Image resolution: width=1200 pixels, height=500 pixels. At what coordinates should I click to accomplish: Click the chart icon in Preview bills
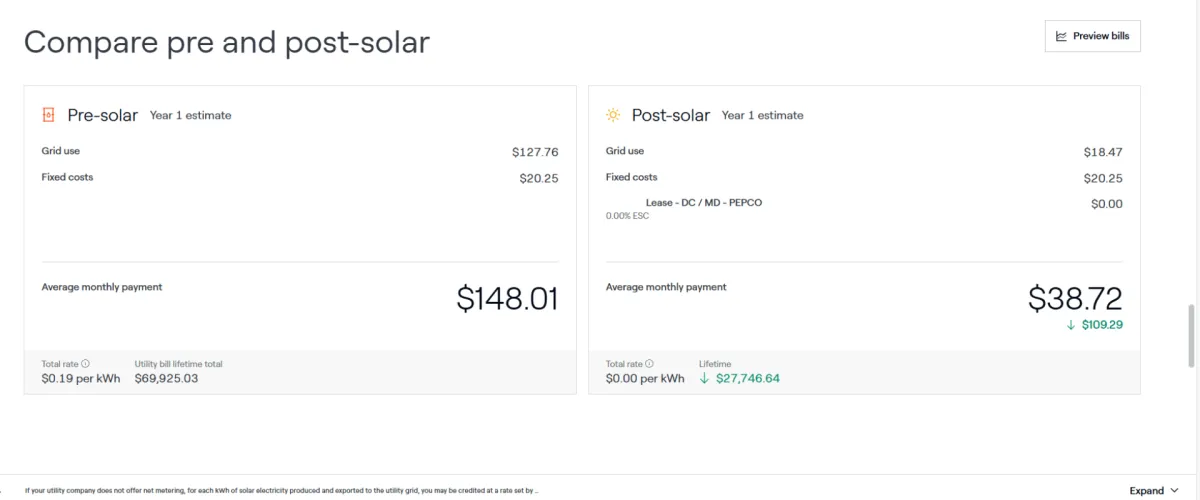tap(1062, 36)
